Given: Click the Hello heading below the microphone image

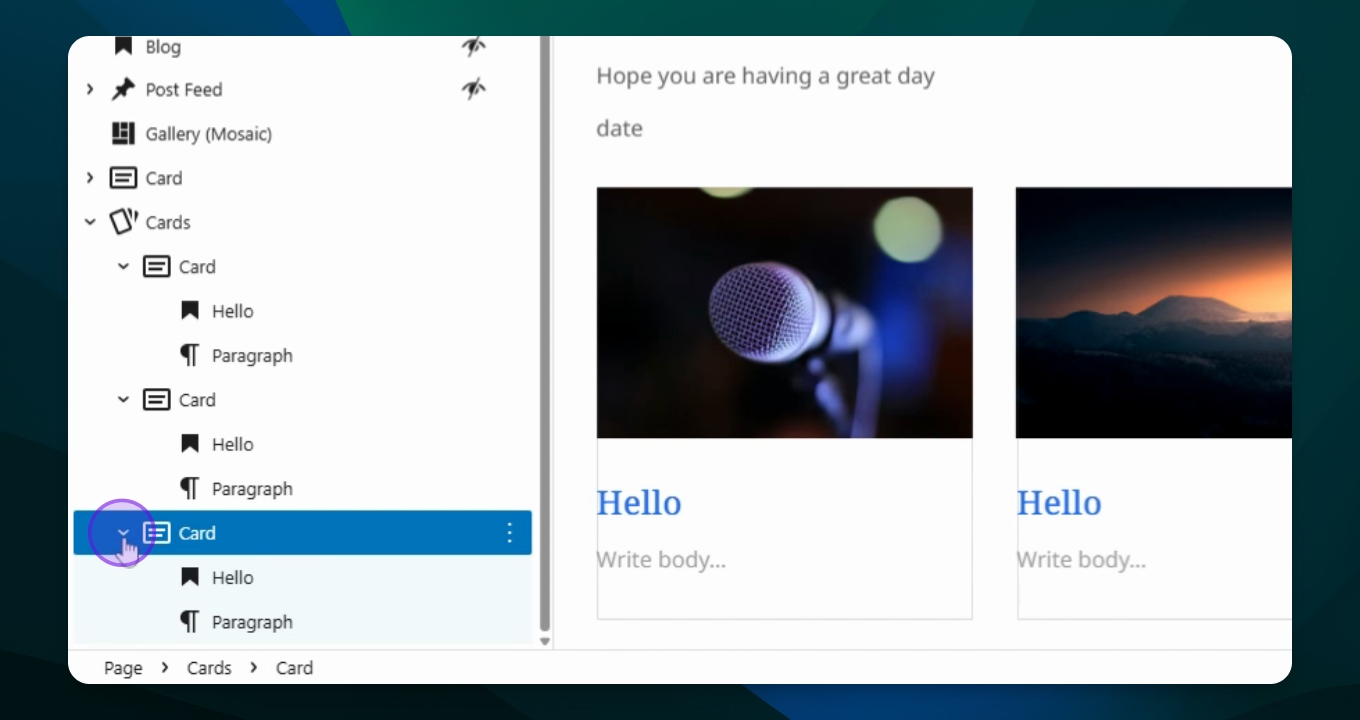Looking at the screenshot, I should click(x=639, y=502).
